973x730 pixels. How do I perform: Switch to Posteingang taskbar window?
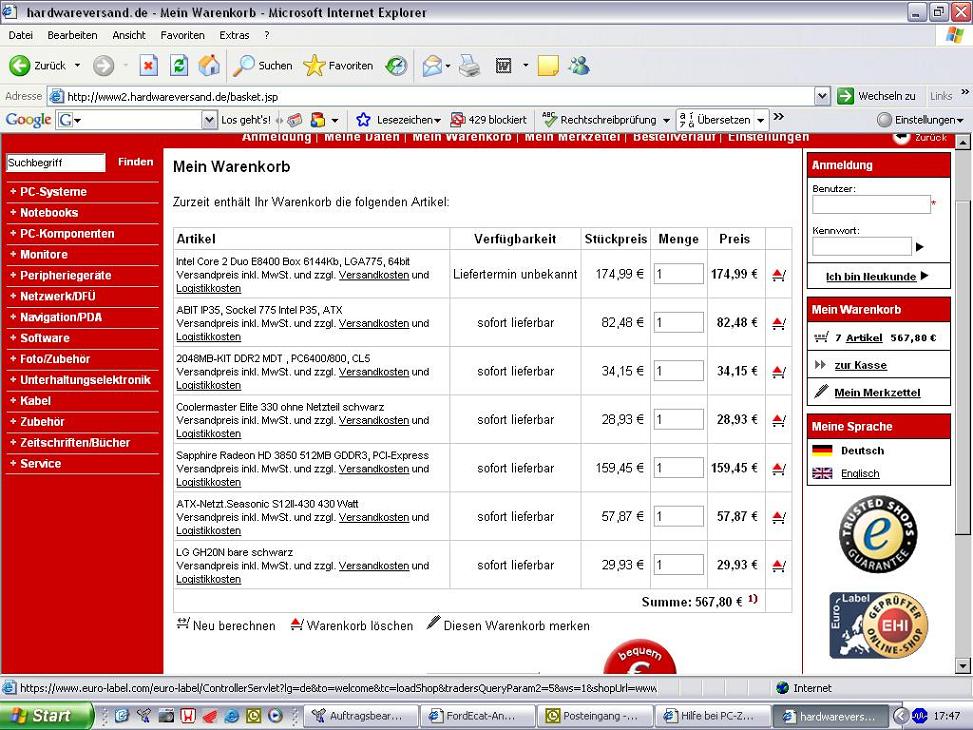tap(594, 716)
